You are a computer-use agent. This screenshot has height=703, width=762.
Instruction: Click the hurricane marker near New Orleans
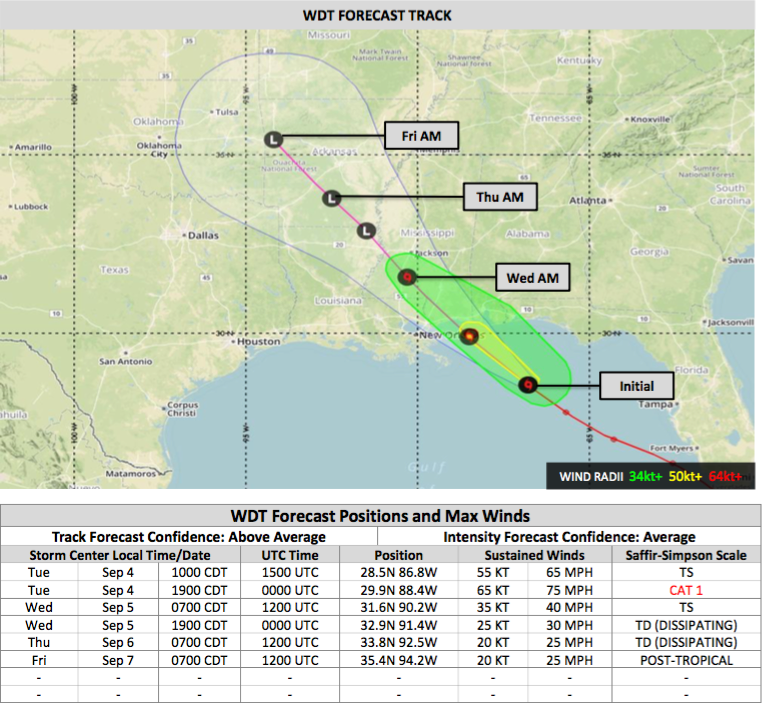[x=469, y=336]
